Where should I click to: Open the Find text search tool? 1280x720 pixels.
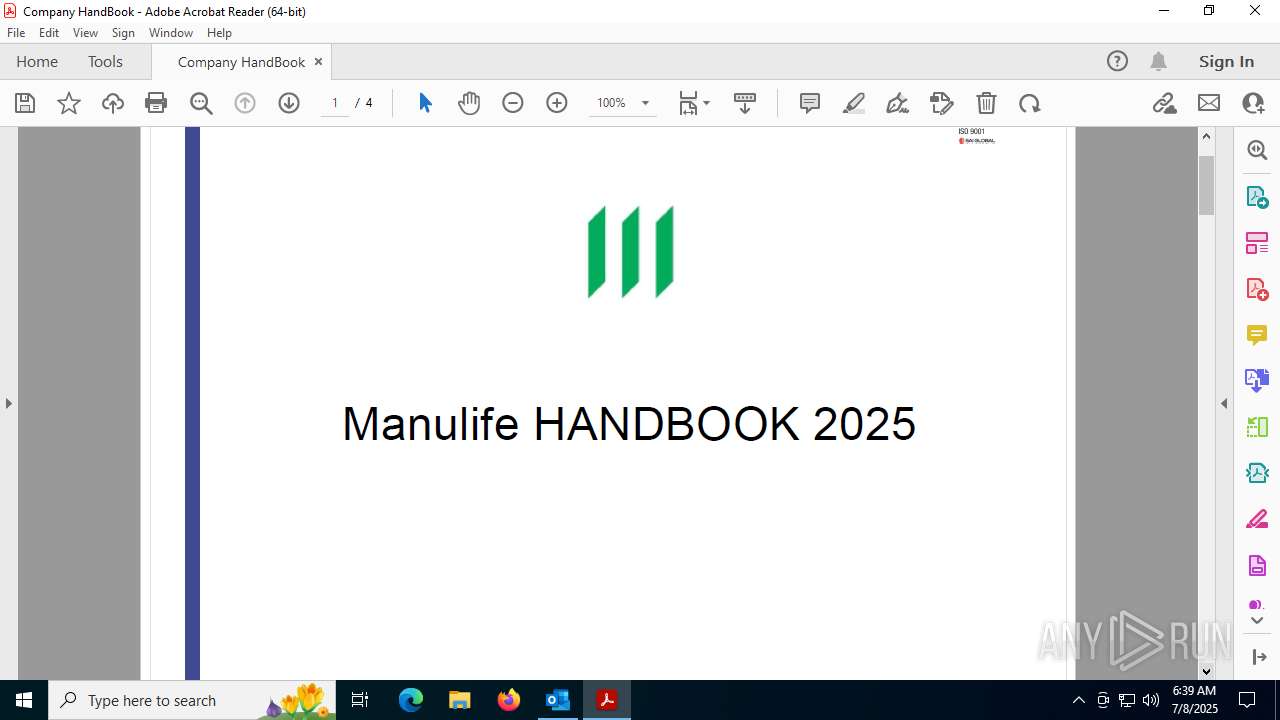[x=201, y=103]
